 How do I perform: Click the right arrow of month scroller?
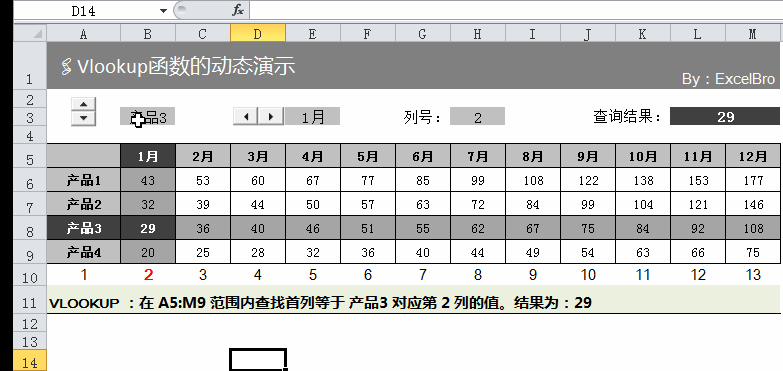[271, 116]
